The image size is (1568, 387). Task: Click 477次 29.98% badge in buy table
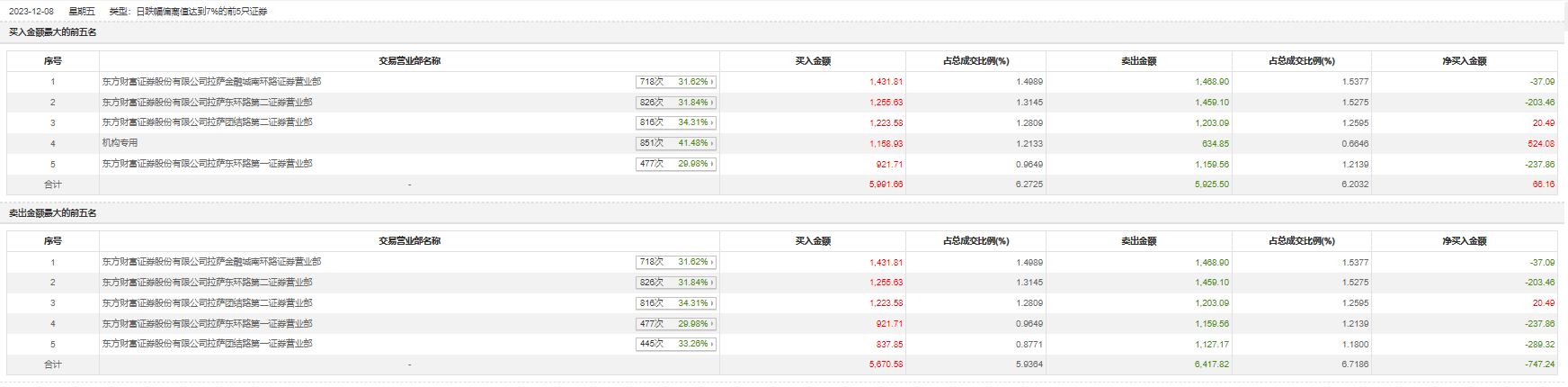coord(676,164)
